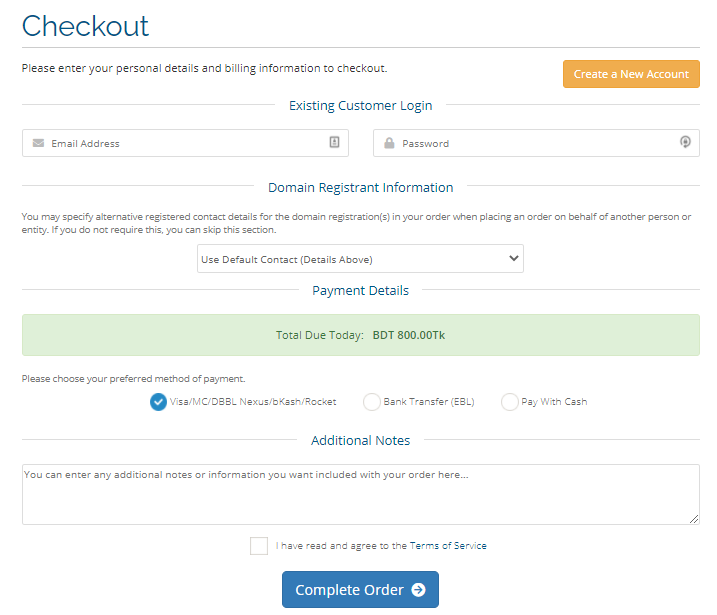Focus the Email Address input field

point(185,143)
